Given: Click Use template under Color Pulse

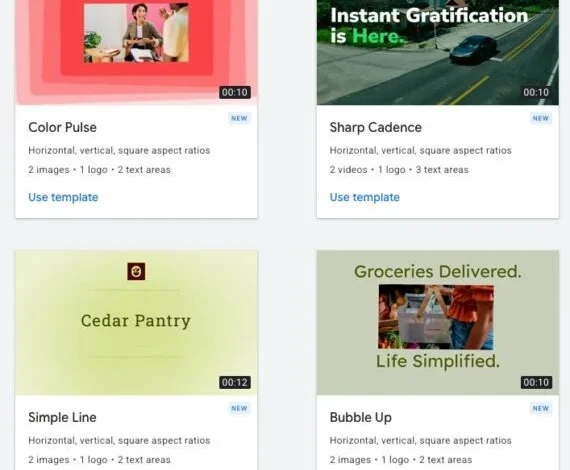Looking at the screenshot, I should [63, 197].
